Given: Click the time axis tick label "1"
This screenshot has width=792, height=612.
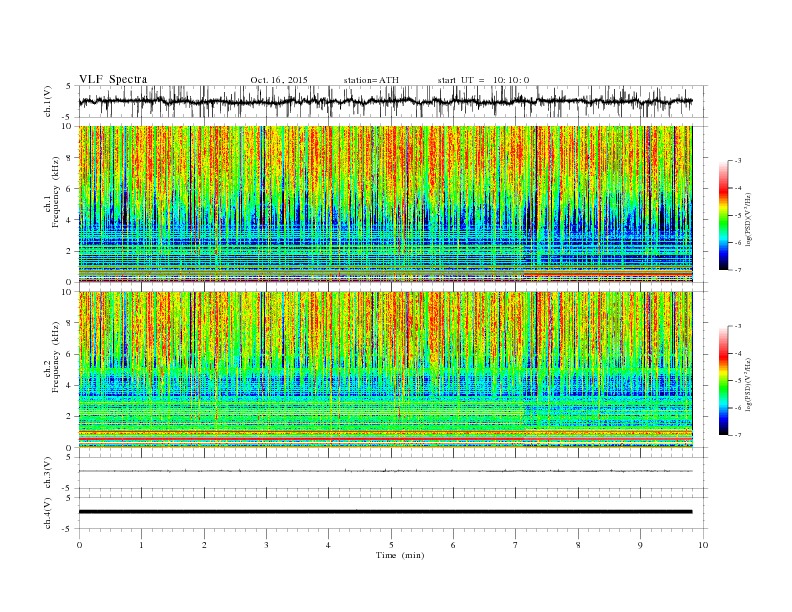Looking at the screenshot, I should click(x=141, y=545).
